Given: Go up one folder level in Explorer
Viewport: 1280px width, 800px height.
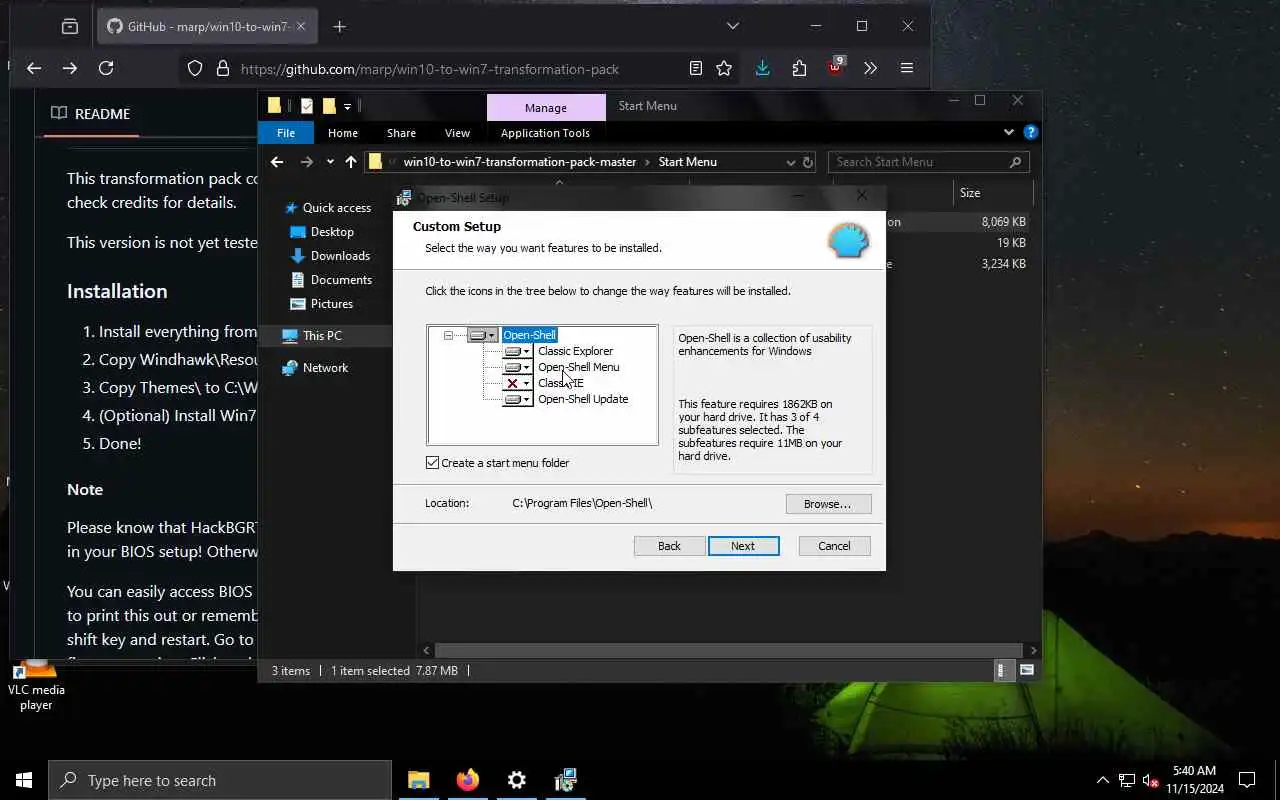Looking at the screenshot, I should (x=351, y=162).
